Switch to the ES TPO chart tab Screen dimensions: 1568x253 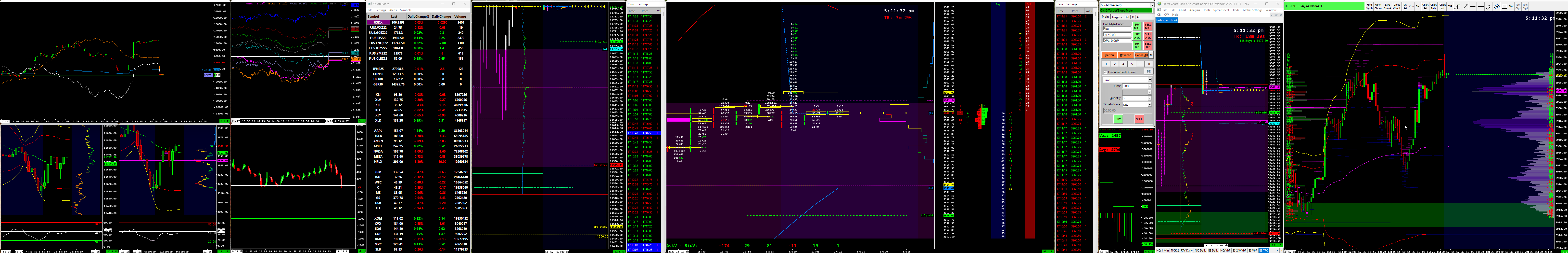(1264, 251)
